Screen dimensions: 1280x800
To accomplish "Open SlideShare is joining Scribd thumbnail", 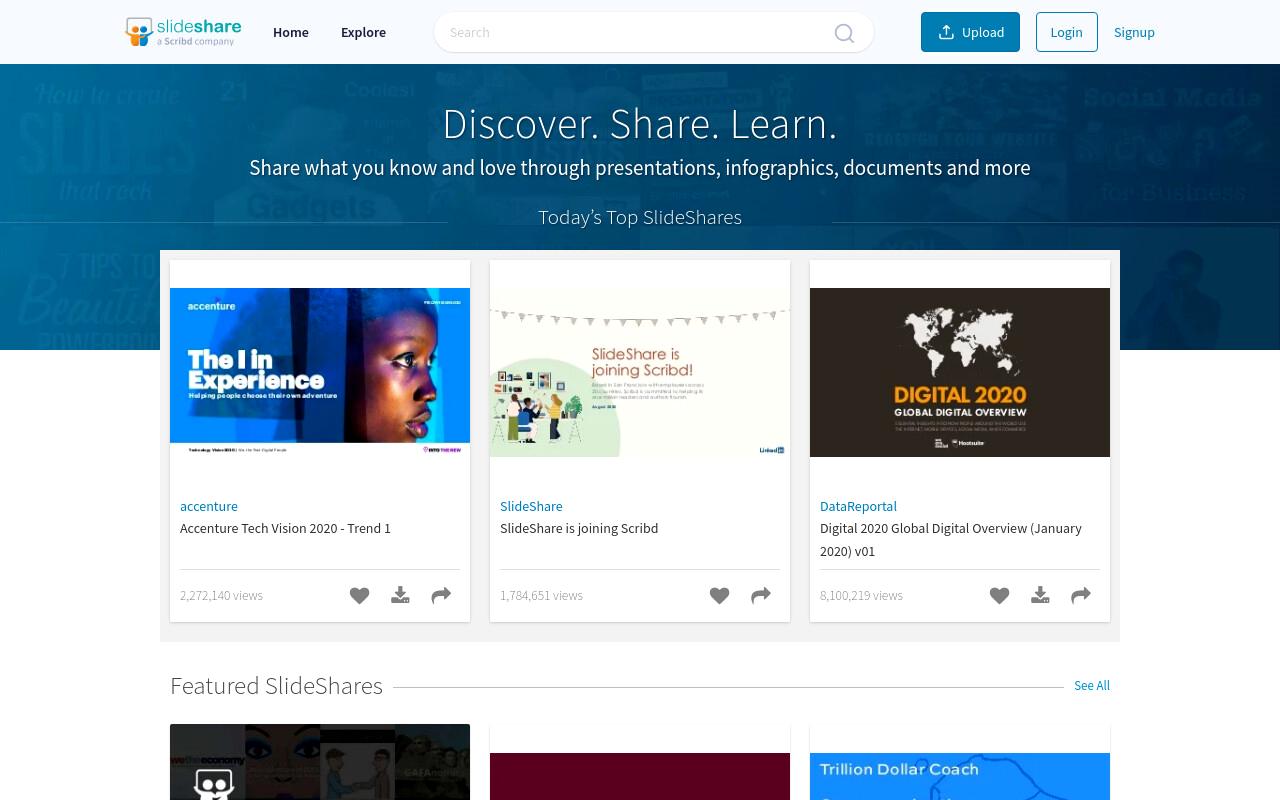I will pyautogui.click(x=640, y=372).
